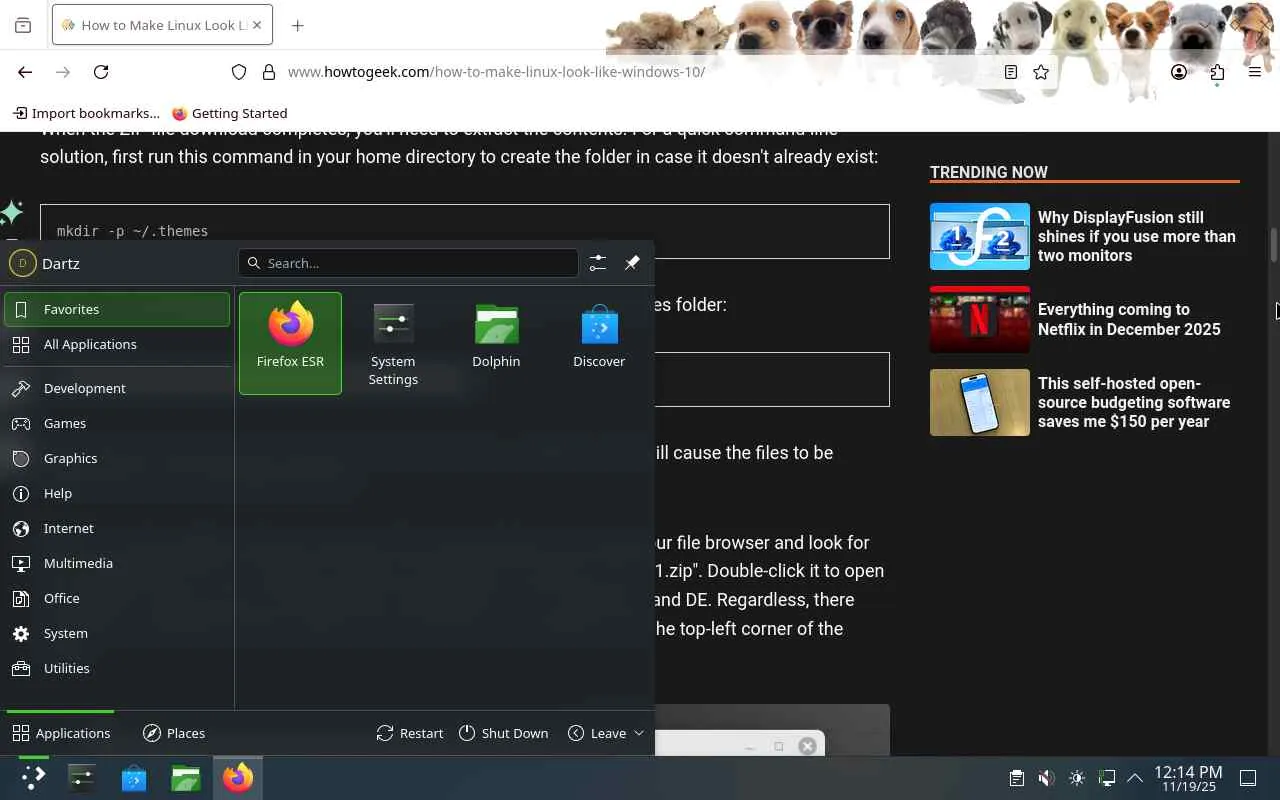Open the DisplayFusion article thumbnail

tap(980, 236)
